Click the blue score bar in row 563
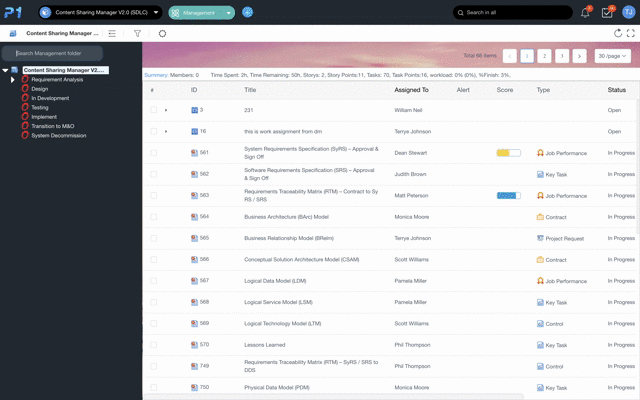 (x=509, y=196)
